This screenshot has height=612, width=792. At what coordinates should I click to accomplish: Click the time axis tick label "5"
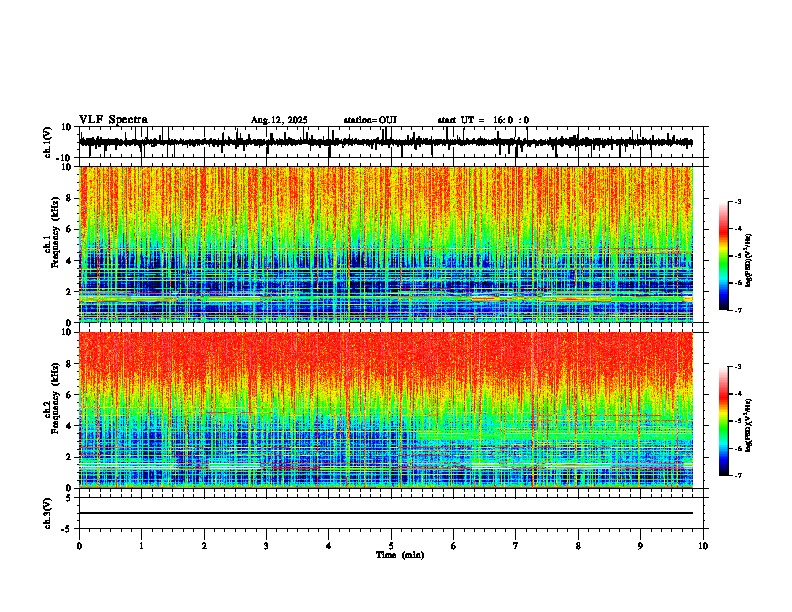(391, 546)
